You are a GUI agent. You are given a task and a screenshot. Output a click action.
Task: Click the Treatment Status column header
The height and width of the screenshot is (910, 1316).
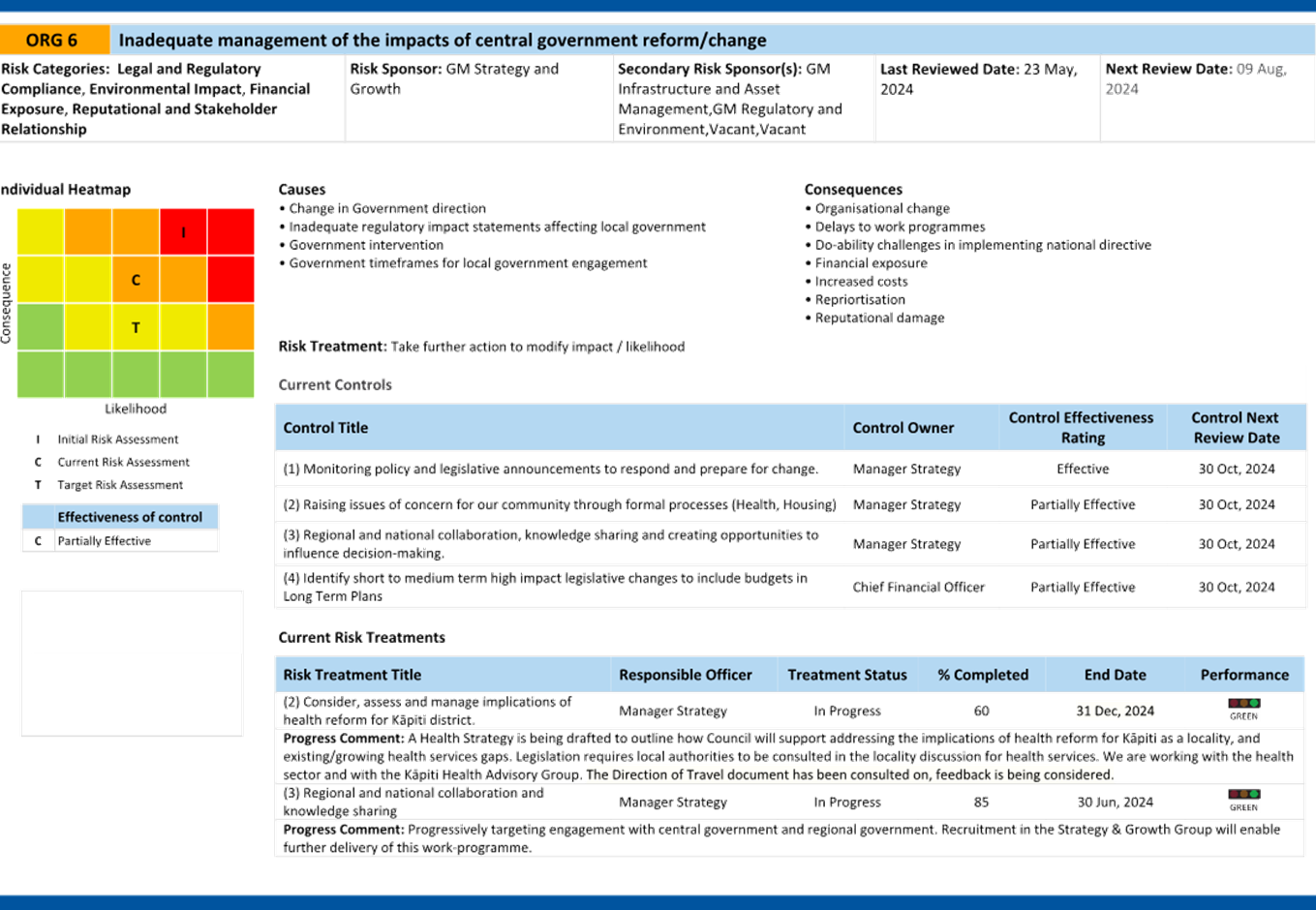point(846,675)
